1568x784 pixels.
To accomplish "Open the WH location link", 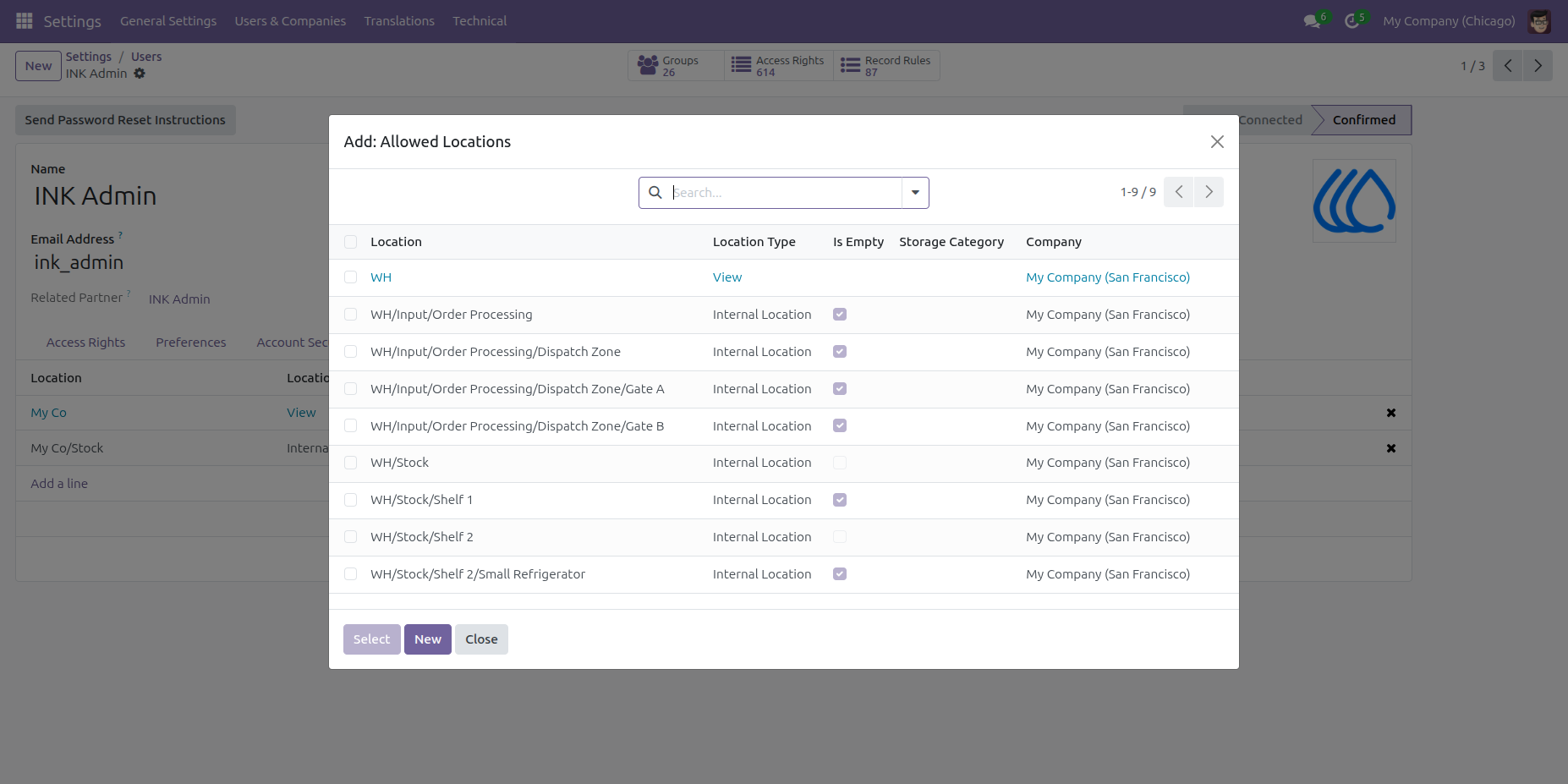I will [x=381, y=277].
